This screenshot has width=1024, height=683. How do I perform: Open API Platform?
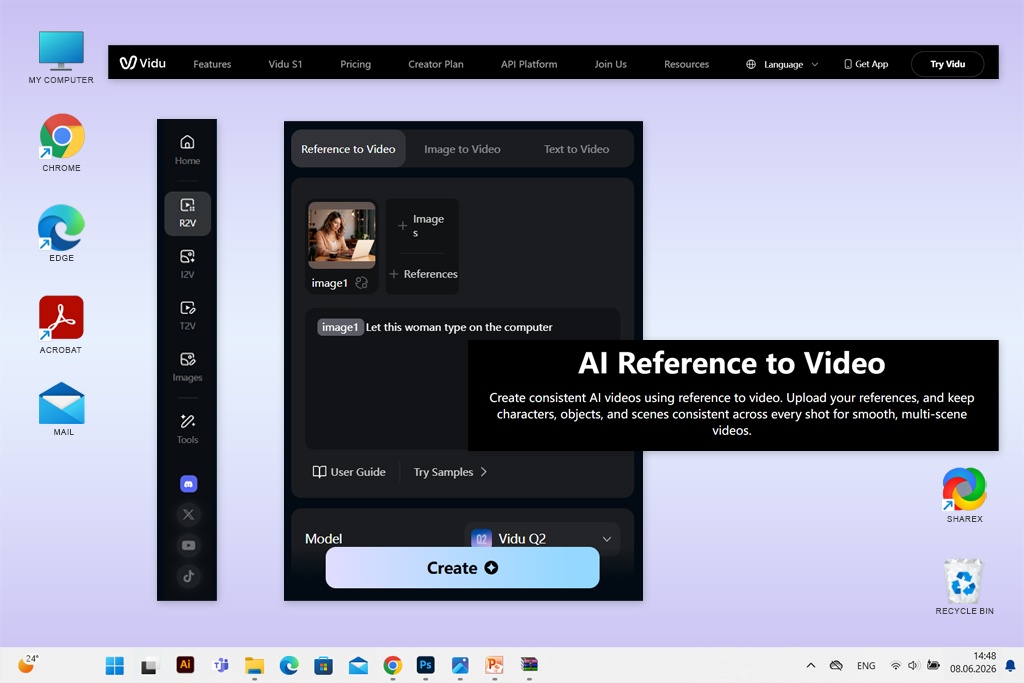pyautogui.click(x=529, y=64)
